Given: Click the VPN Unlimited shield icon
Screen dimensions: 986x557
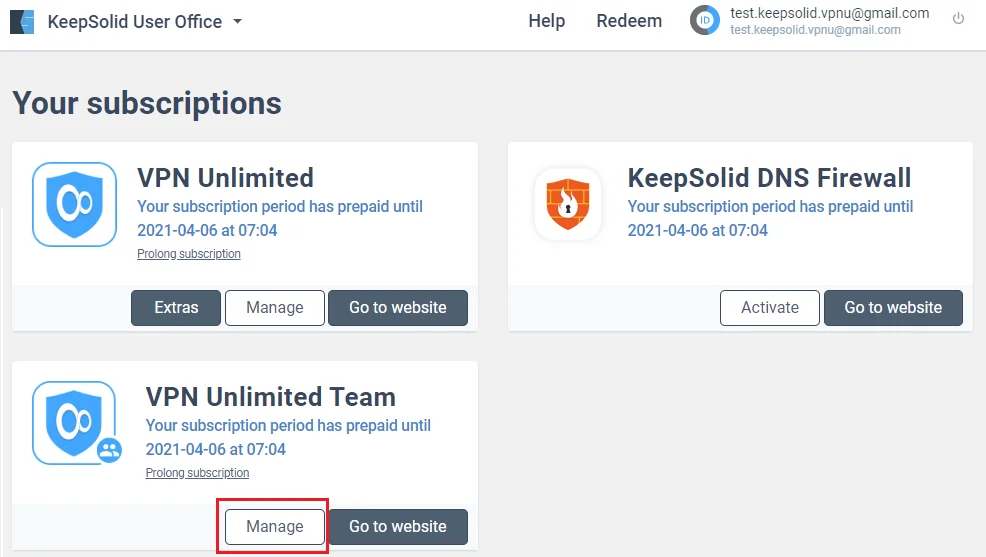Looking at the screenshot, I should point(74,204).
